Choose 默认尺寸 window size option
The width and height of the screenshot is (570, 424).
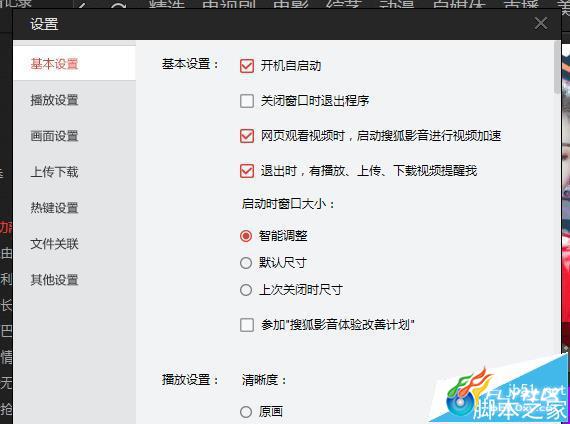pyautogui.click(x=246, y=263)
